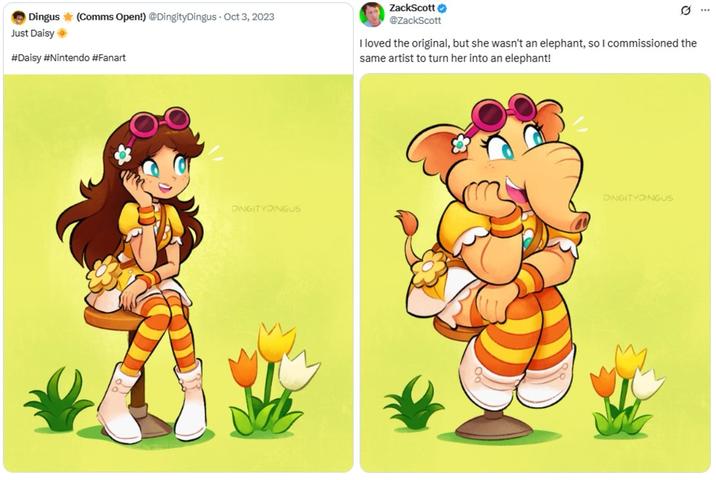
Task: Open ZackScott profile avatar
Action: click(372, 14)
